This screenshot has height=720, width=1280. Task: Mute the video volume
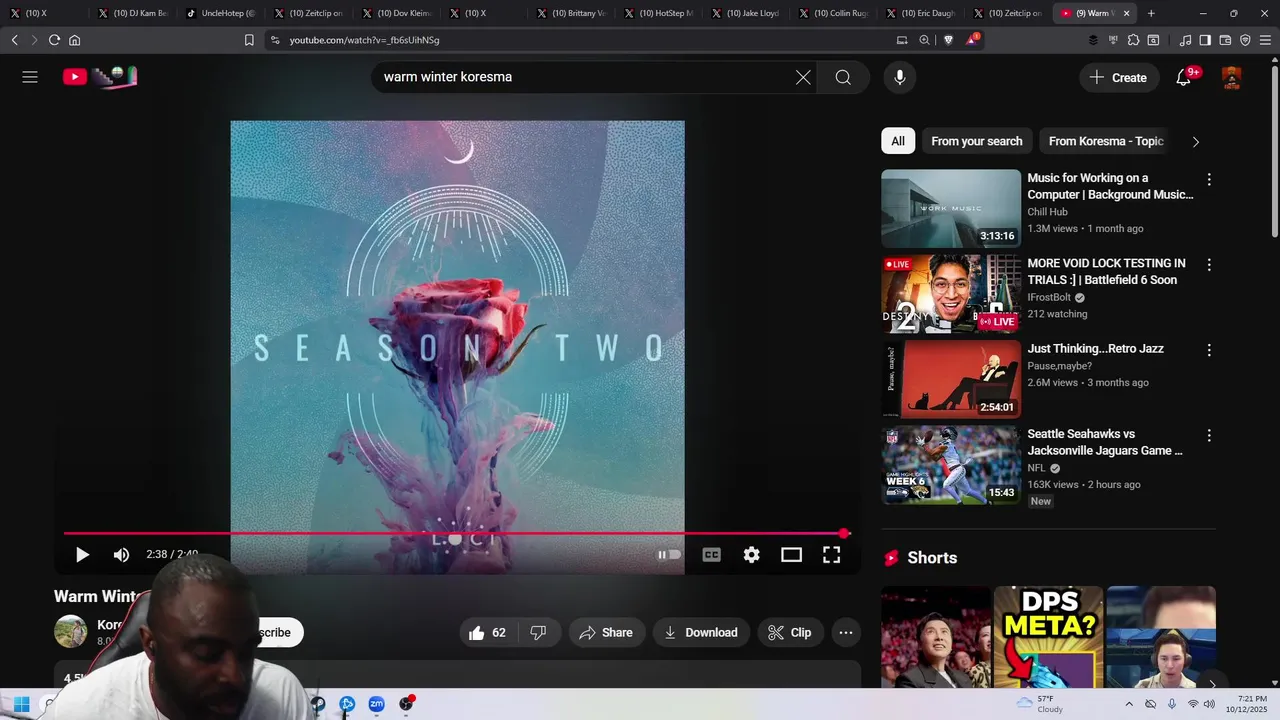[x=121, y=555]
